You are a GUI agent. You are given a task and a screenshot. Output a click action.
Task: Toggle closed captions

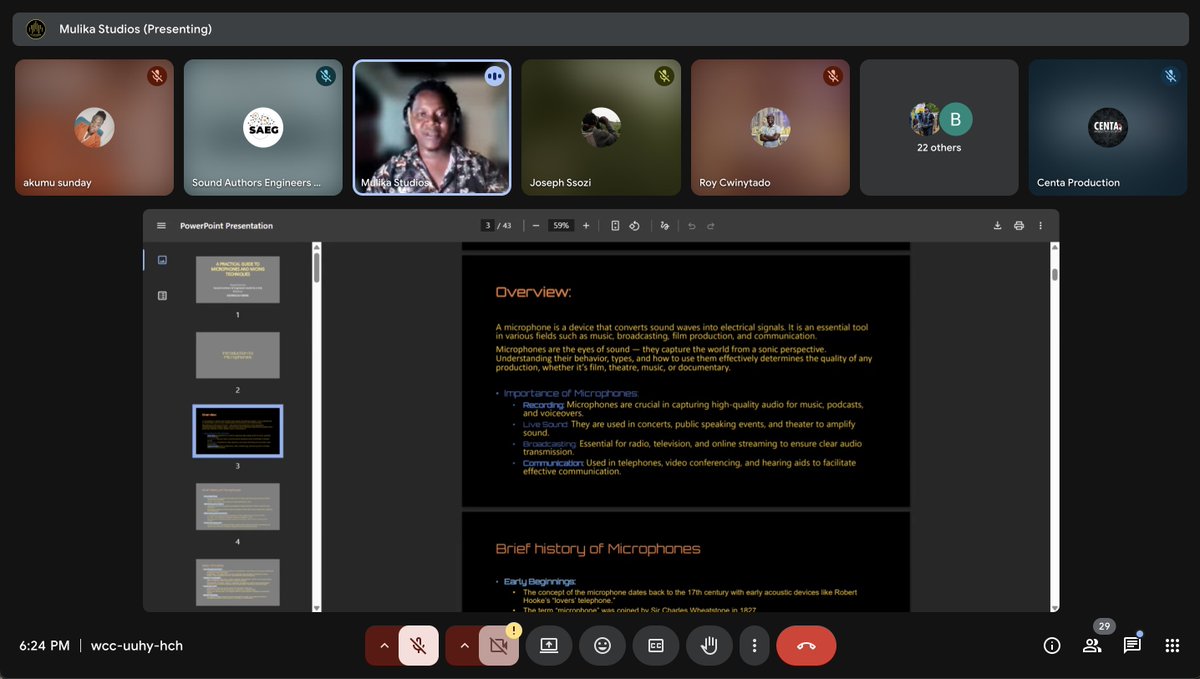[656, 646]
